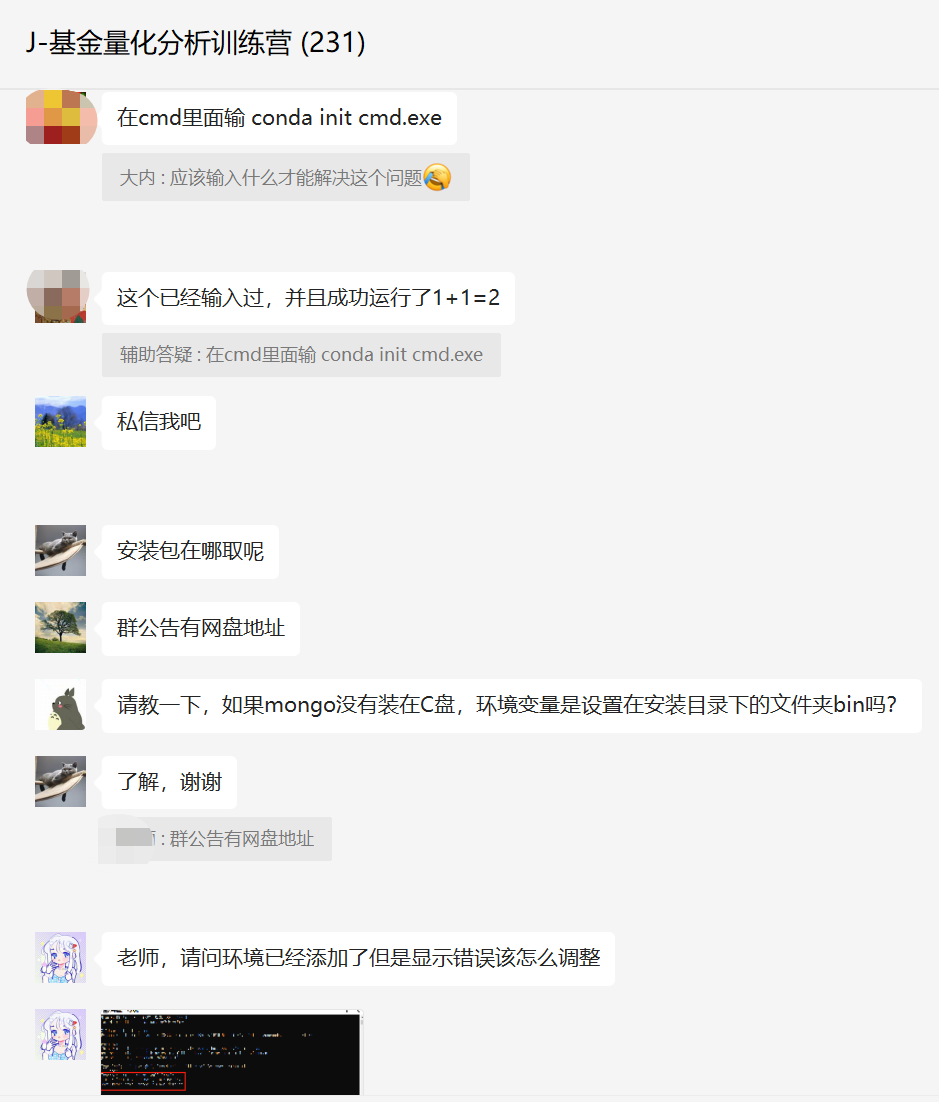This screenshot has width=939, height=1102.
Task: Open the black terminal screenshot image
Action: 231,1052
